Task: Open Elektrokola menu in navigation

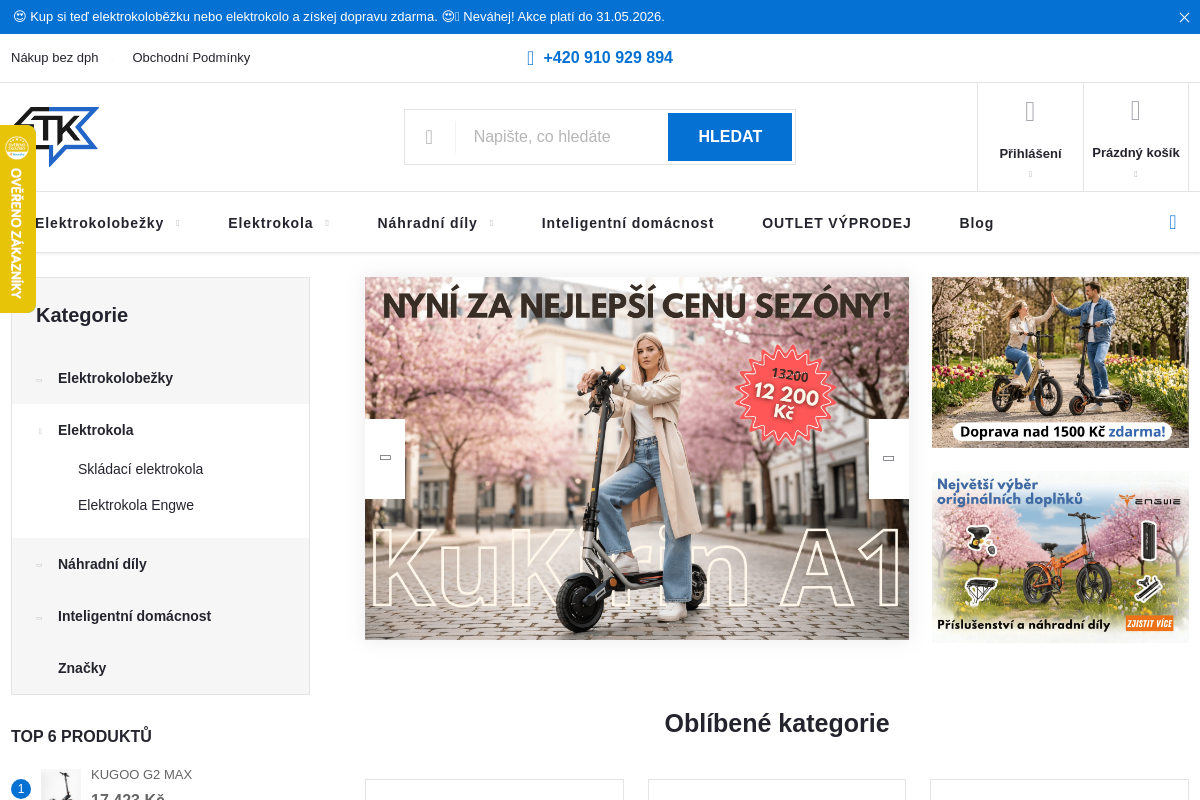Action: pos(270,223)
